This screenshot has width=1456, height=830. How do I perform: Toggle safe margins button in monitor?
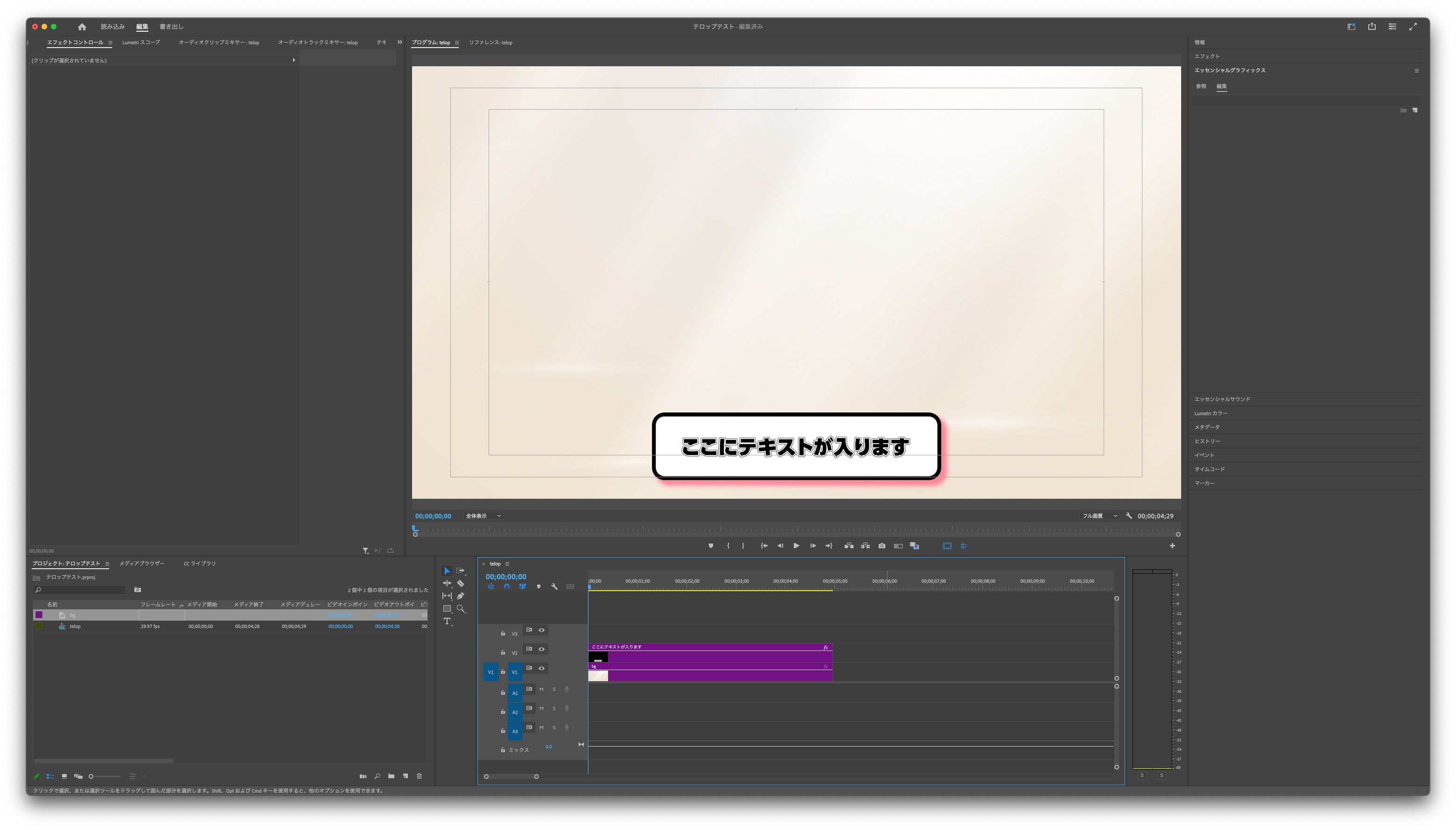(x=947, y=545)
